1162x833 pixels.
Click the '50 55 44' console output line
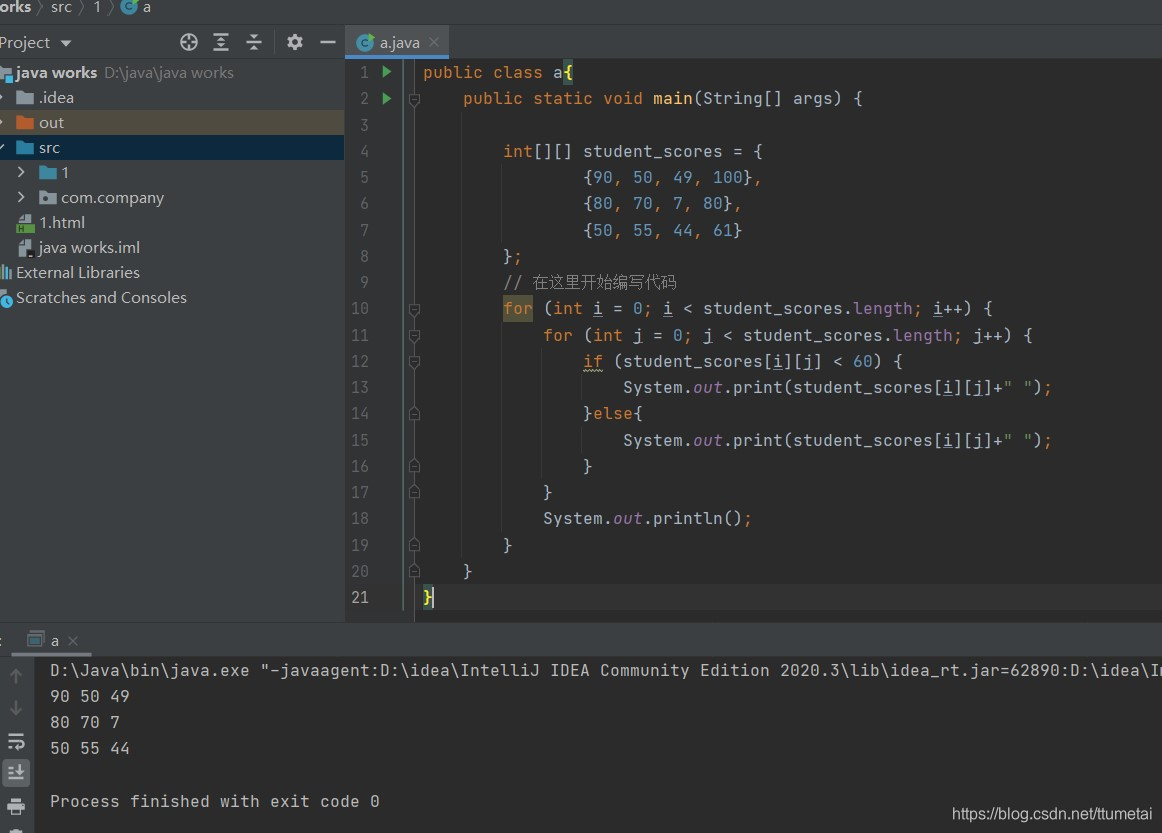click(x=90, y=749)
